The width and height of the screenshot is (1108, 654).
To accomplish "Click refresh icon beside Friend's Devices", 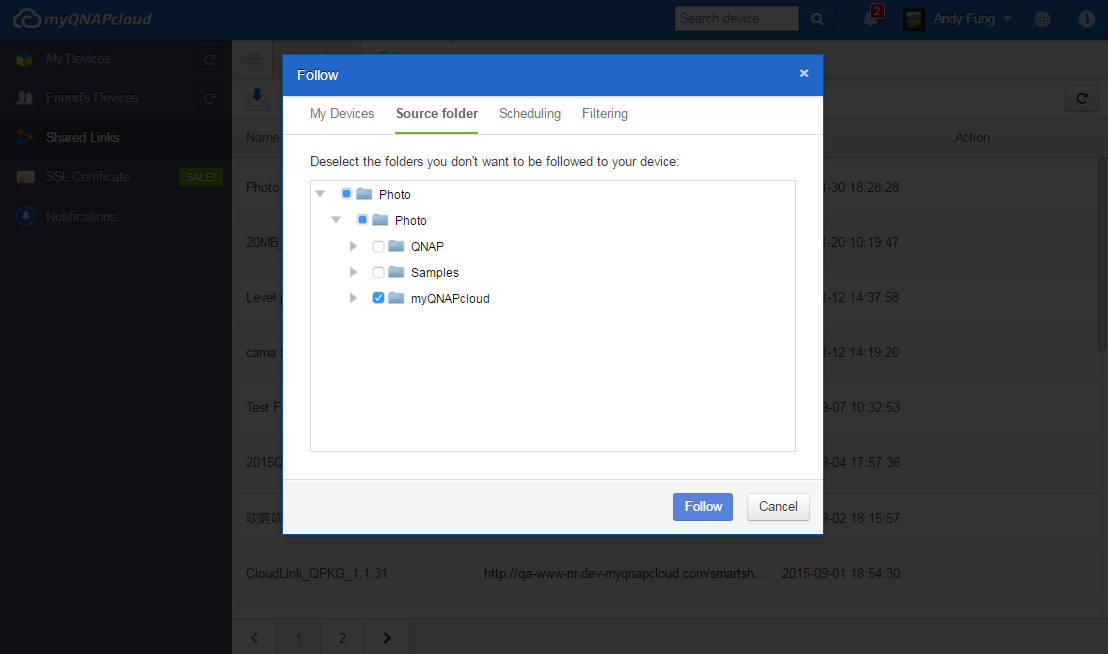I will coord(209,98).
